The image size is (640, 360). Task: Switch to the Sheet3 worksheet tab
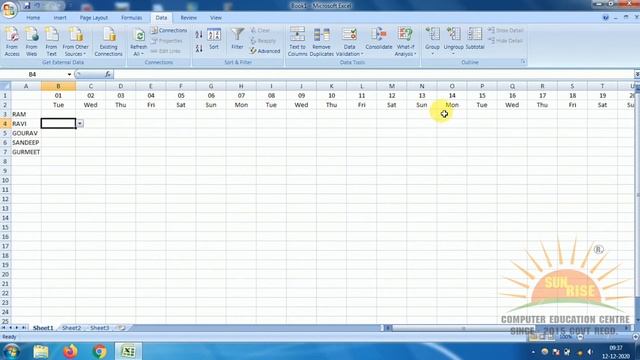pos(100,328)
